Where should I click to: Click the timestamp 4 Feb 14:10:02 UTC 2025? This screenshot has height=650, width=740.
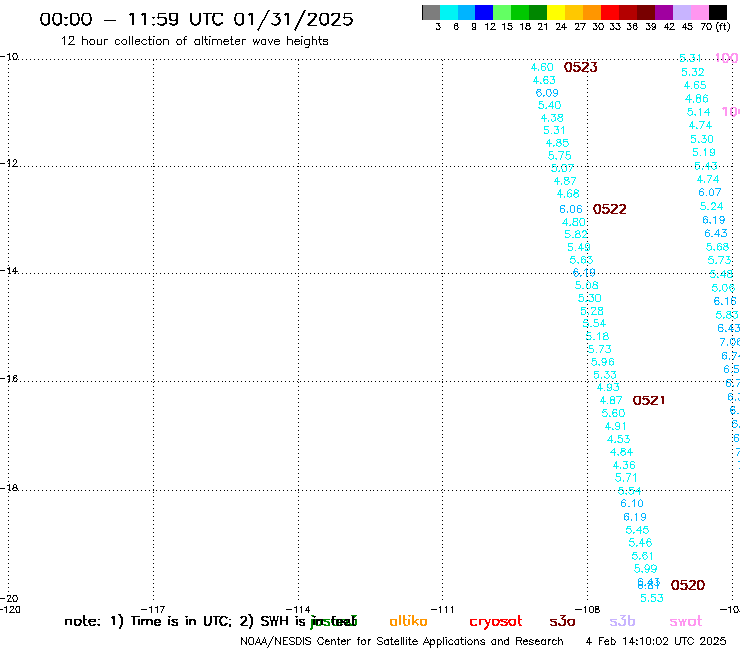pyautogui.click(x=656, y=641)
